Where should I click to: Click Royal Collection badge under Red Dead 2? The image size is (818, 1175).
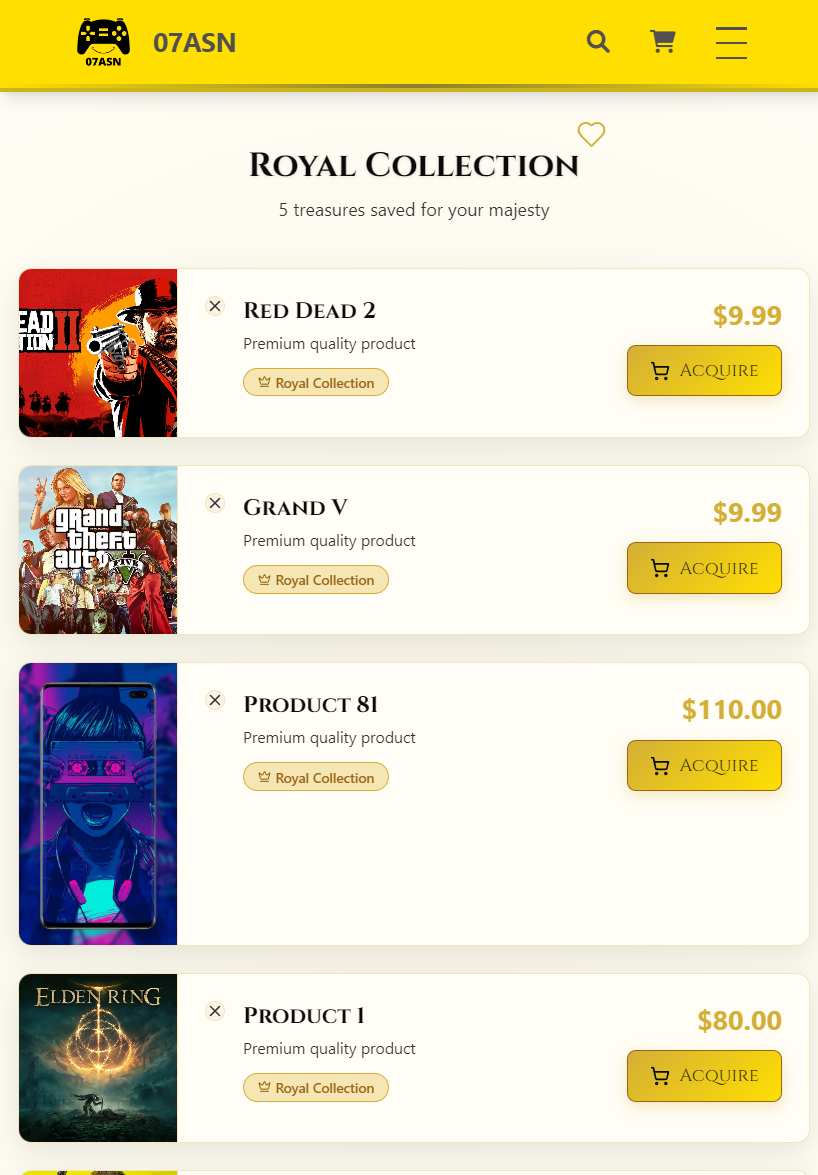click(x=316, y=383)
